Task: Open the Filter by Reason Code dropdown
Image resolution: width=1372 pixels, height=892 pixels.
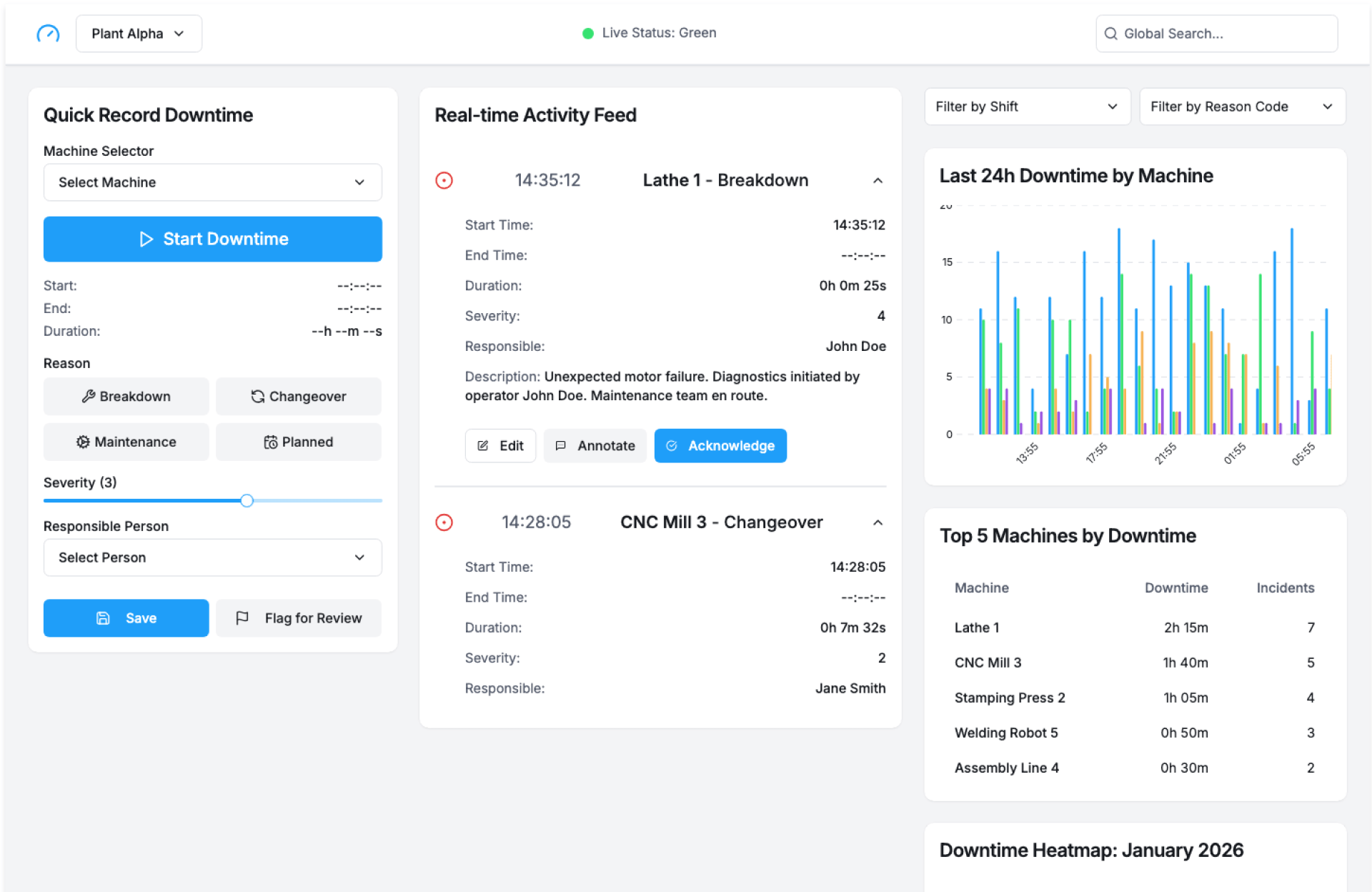Action: click(x=1241, y=106)
